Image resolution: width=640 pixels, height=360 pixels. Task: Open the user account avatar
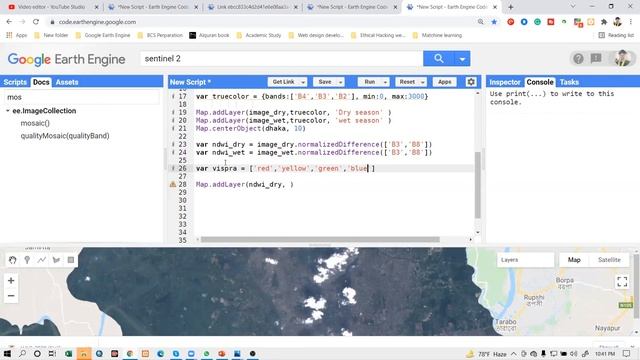coord(622,58)
